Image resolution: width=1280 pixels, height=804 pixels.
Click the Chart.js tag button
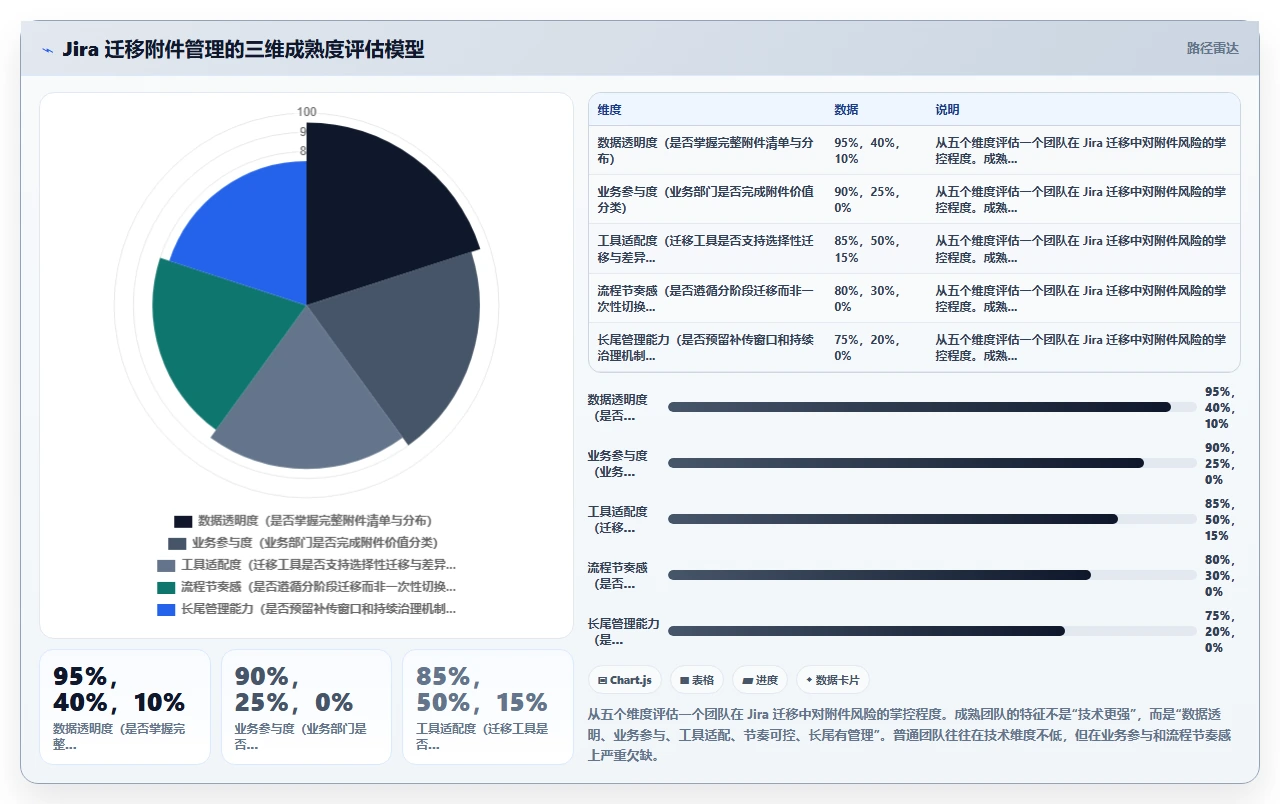click(x=624, y=680)
